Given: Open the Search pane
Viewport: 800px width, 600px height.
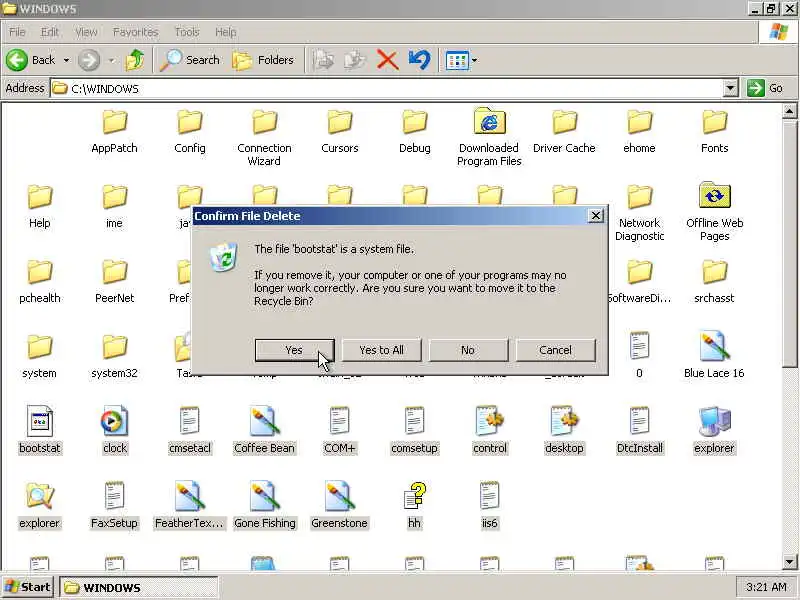Looking at the screenshot, I should click(190, 60).
